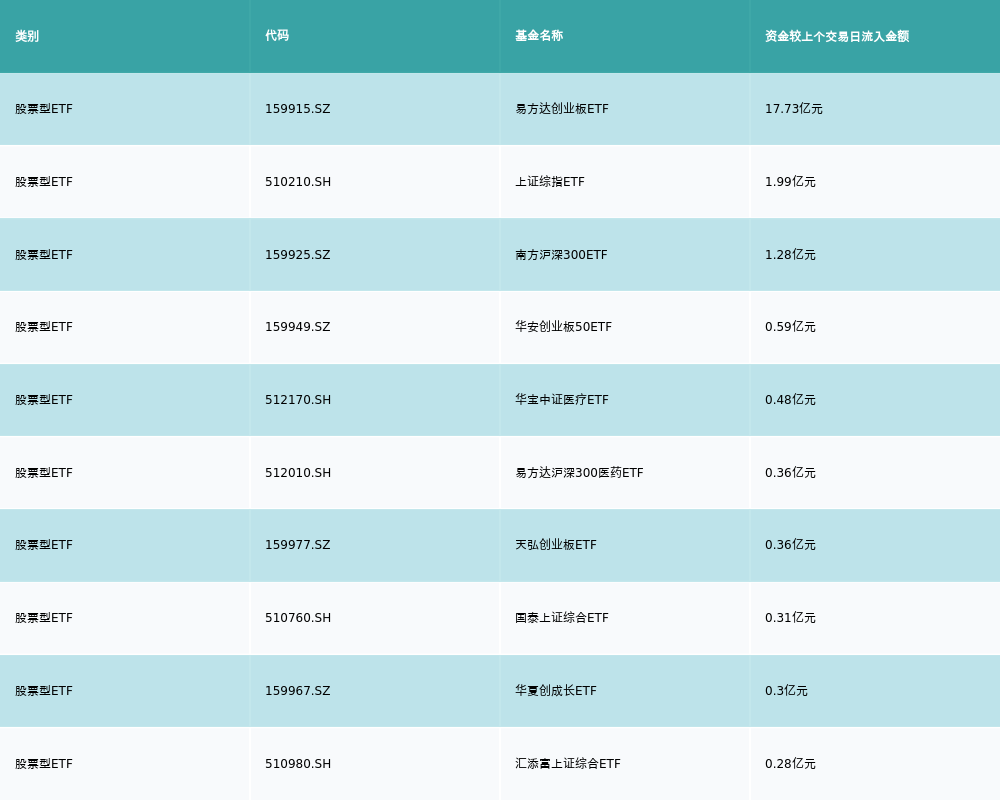Click the 资金较上个交易日流入金额 header
This screenshot has height=800, width=1000.
[837, 36]
